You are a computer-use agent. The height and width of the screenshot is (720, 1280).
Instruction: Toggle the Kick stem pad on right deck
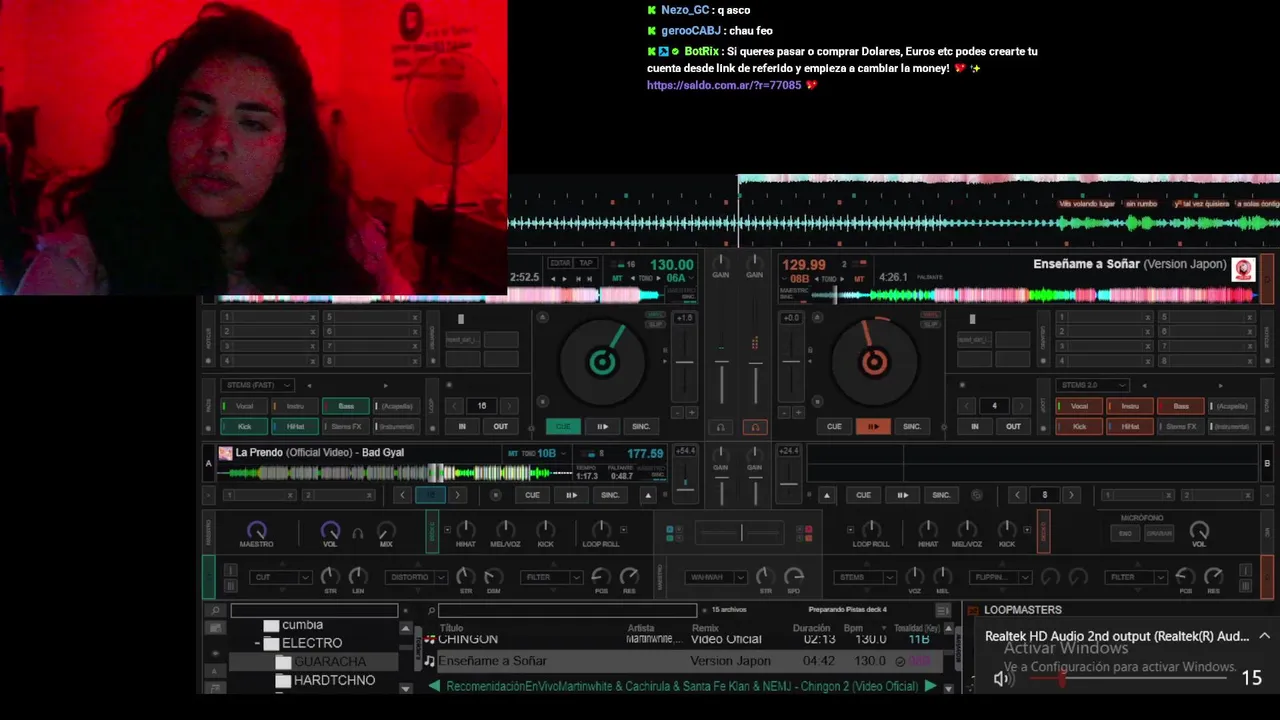click(x=1078, y=426)
